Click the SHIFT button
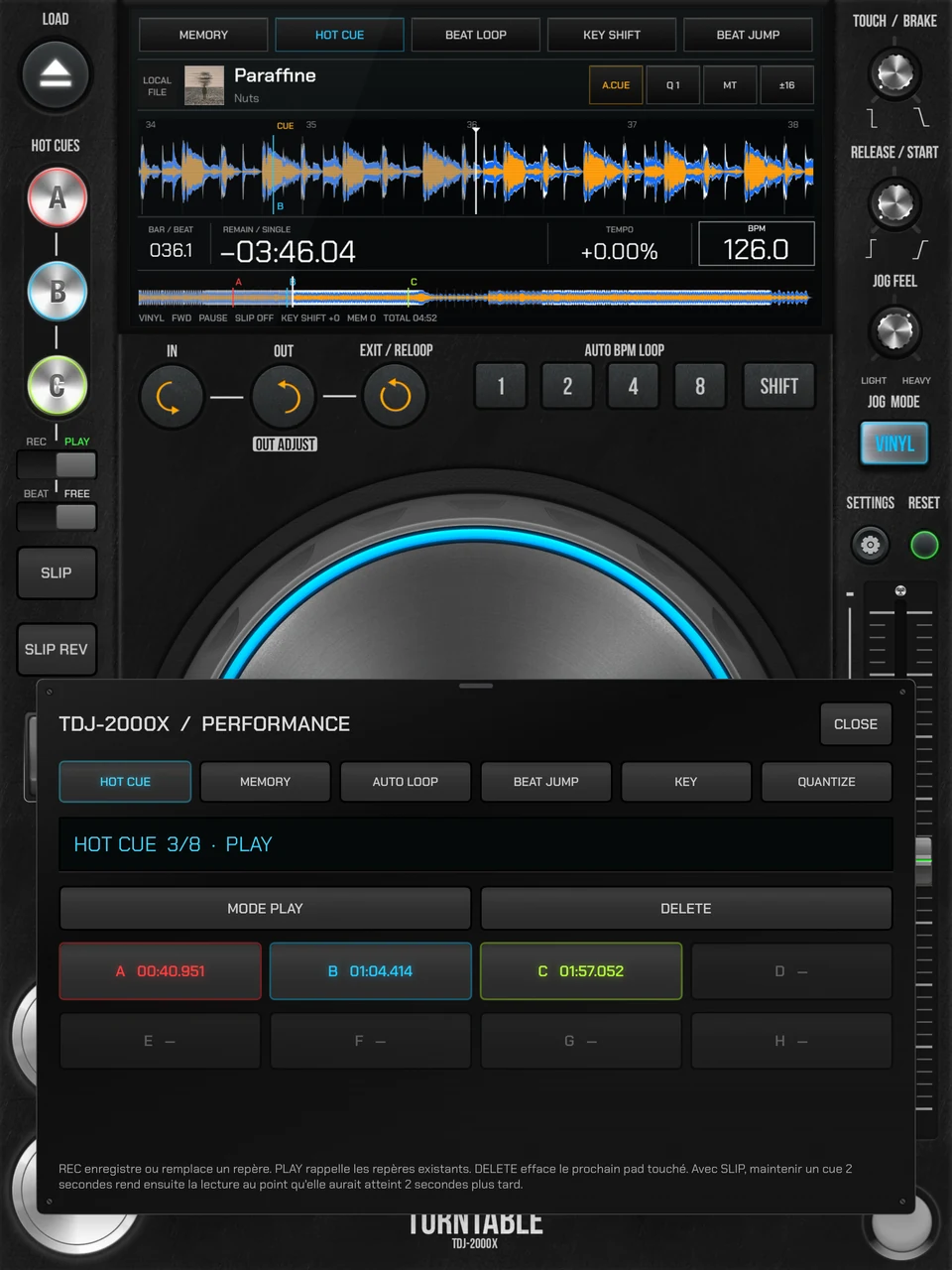The height and width of the screenshot is (1270, 952). (x=779, y=386)
